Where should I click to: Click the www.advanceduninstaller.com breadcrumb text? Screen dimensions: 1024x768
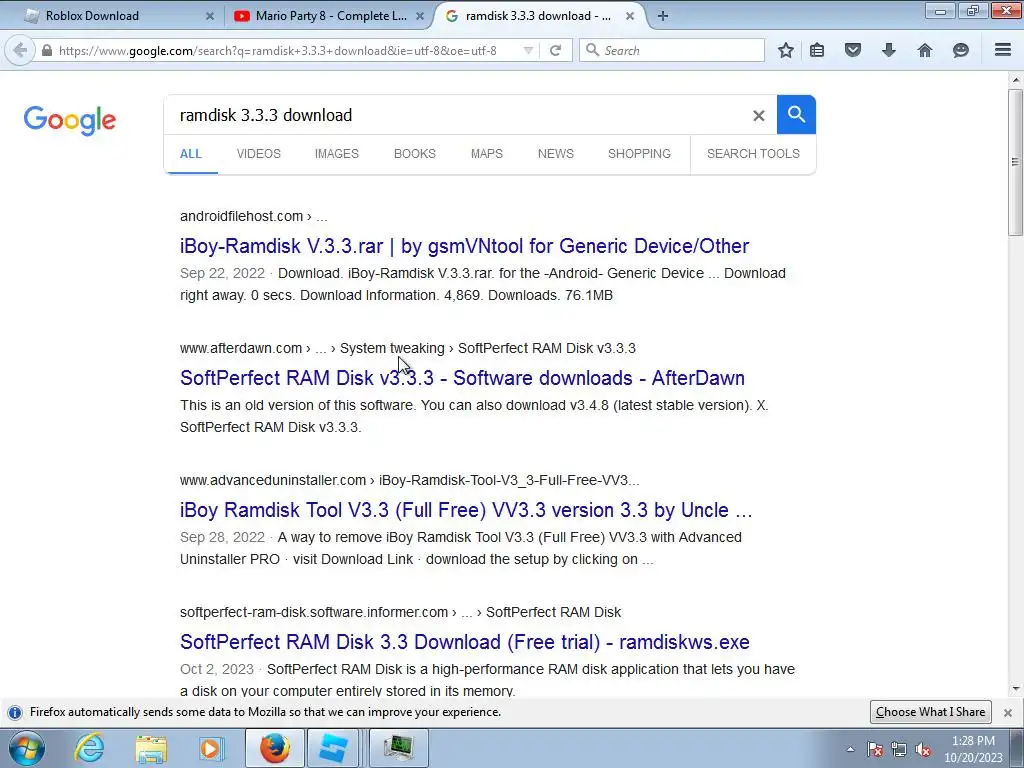[x=273, y=480]
